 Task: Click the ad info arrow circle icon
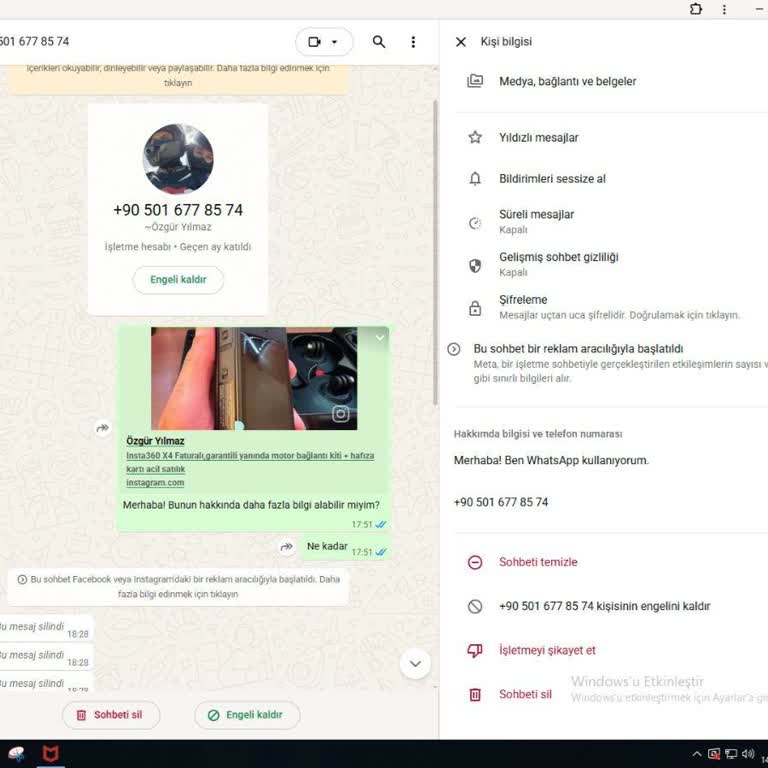point(454,349)
